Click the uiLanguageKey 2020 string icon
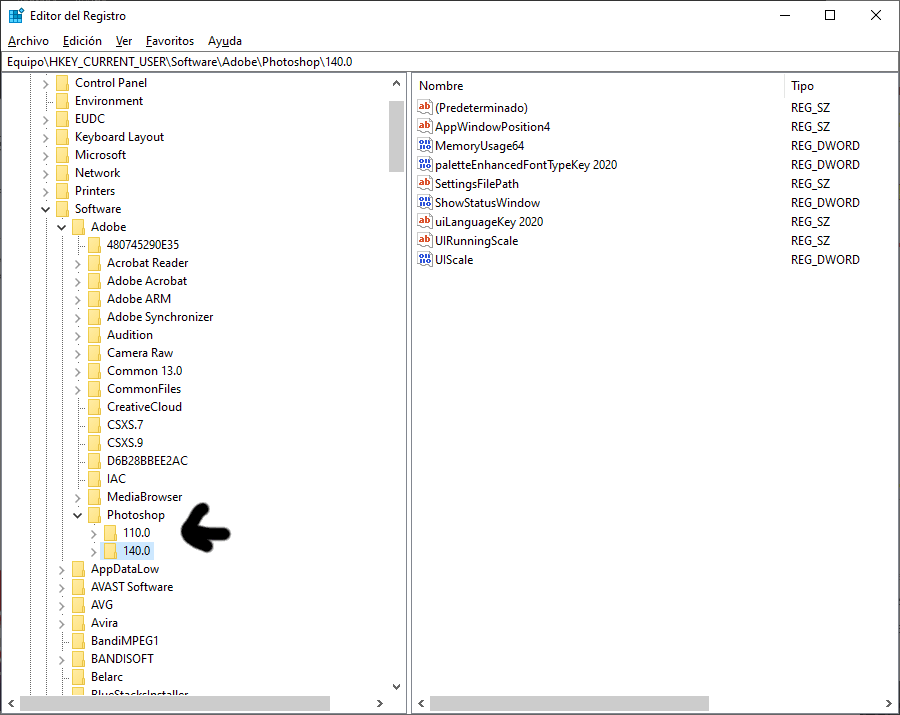The height and width of the screenshot is (715, 900). 425,221
